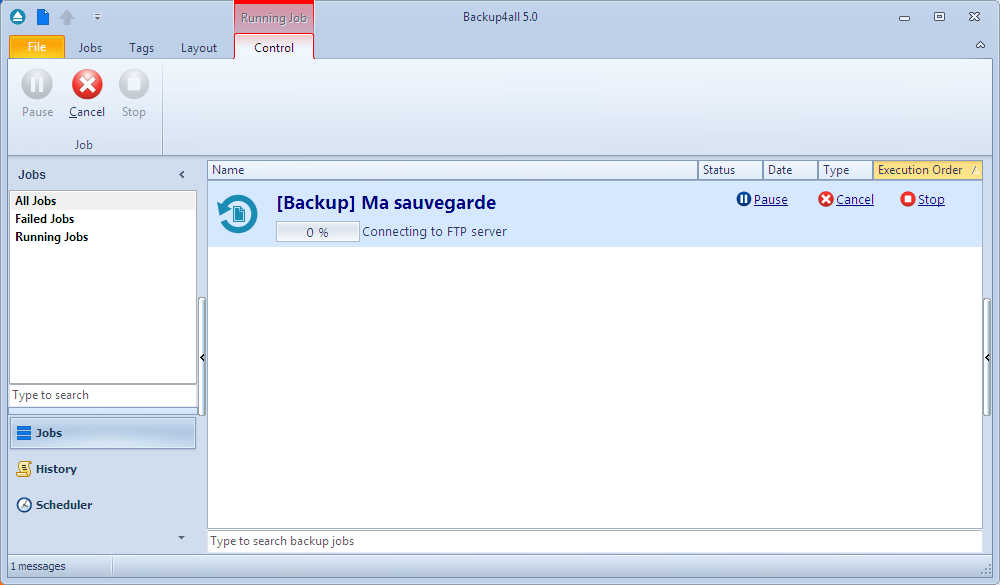Click the backup job circular arrow icon
The height and width of the screenshot is (585, 1000).
pyautogui.click(x=237, y=214)
